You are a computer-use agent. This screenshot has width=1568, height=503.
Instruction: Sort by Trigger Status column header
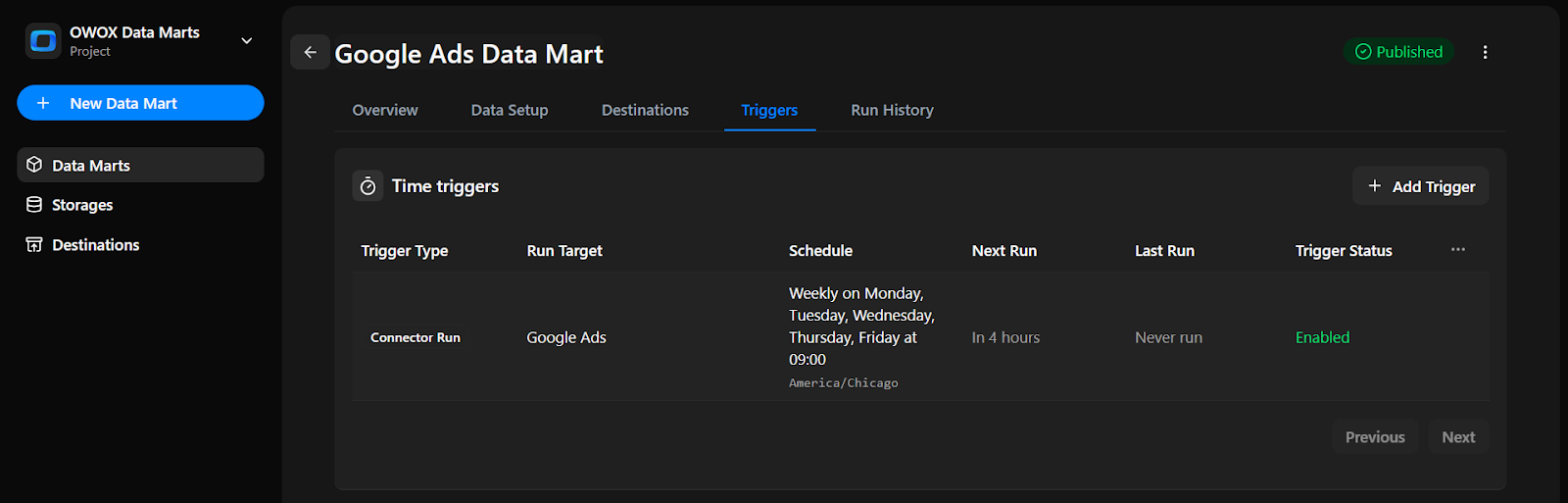pyautogui.click(x=1344, y=251)
